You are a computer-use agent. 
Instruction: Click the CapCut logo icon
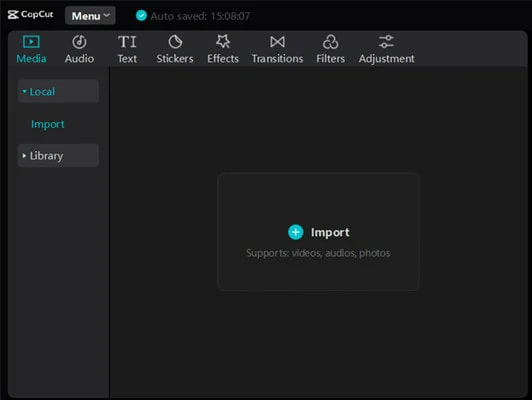[13, 15]
